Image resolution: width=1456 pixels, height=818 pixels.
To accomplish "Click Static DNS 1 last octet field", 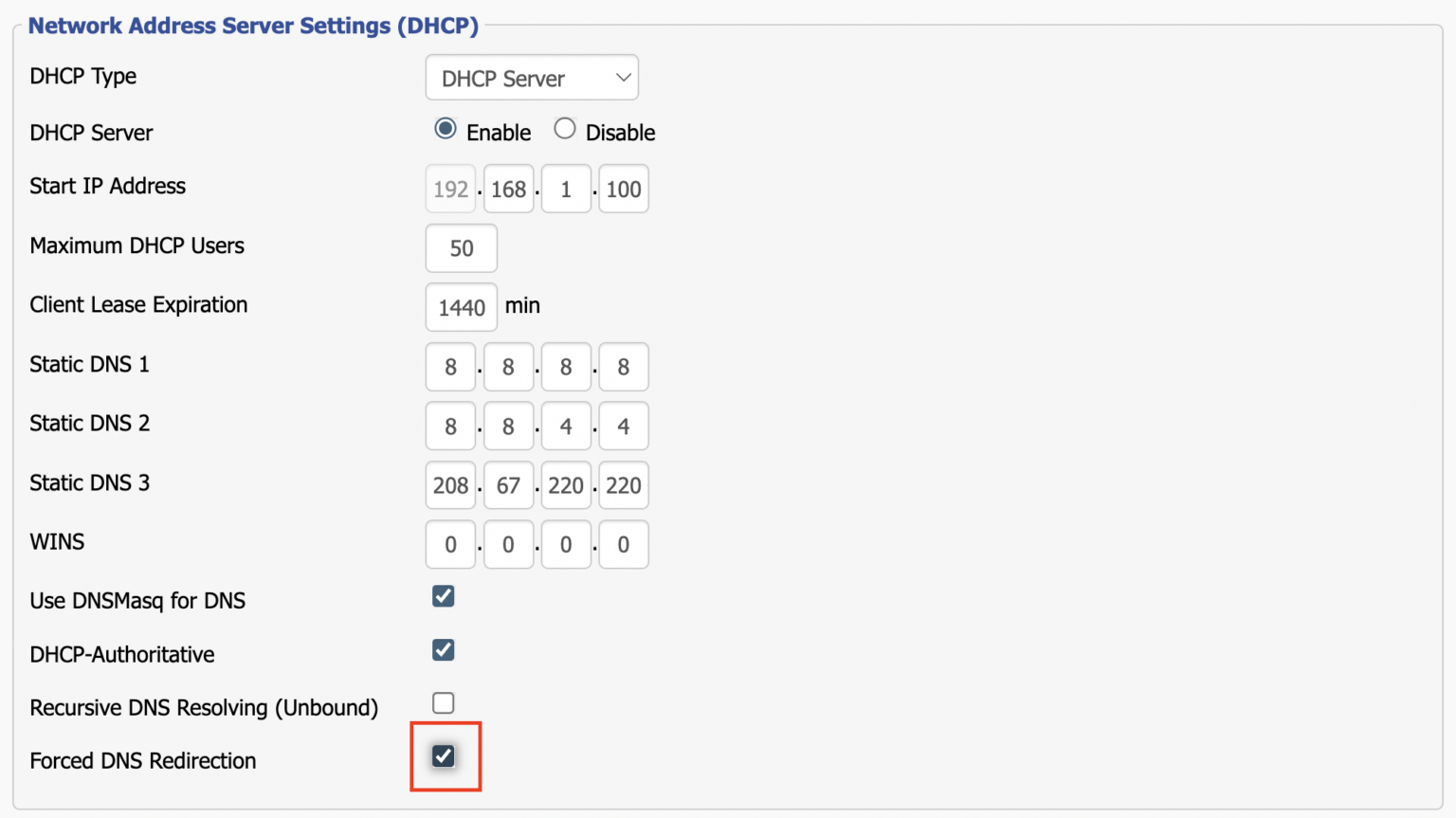I will point(623,367).
